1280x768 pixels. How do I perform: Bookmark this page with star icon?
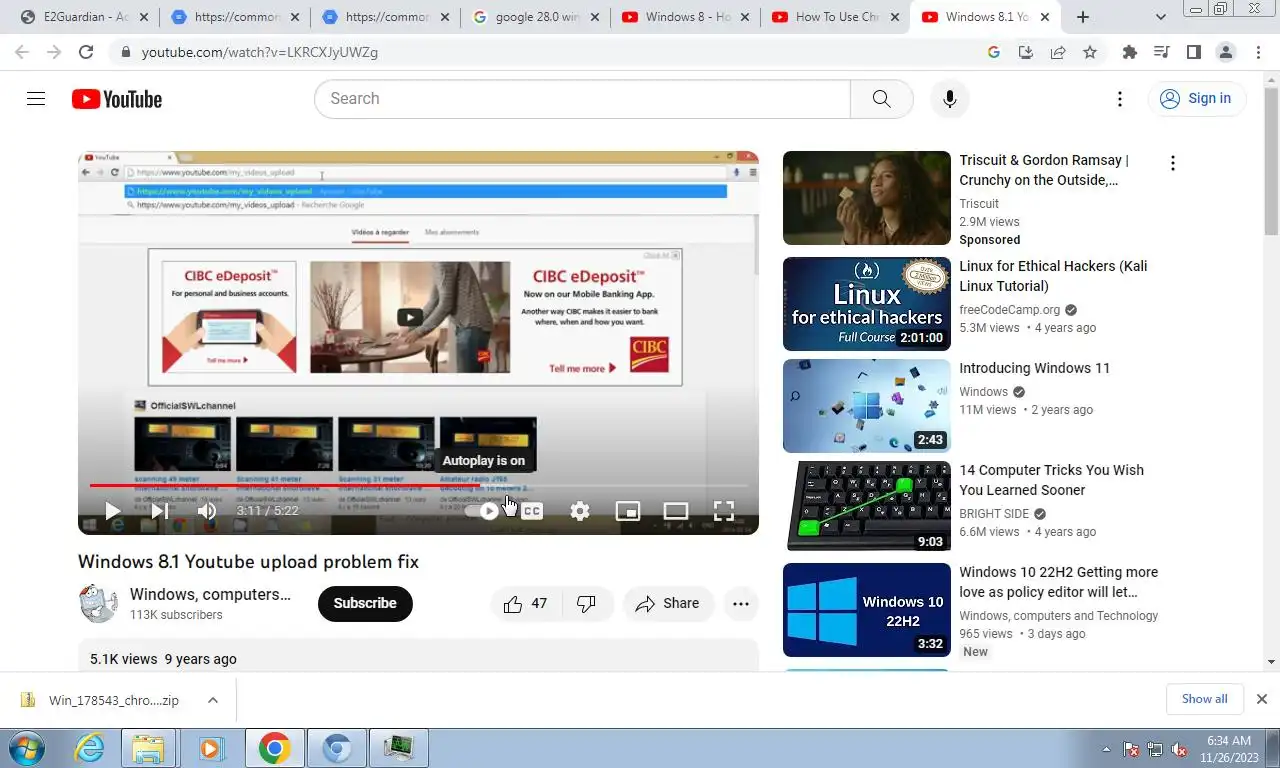tap(1090, 52)
